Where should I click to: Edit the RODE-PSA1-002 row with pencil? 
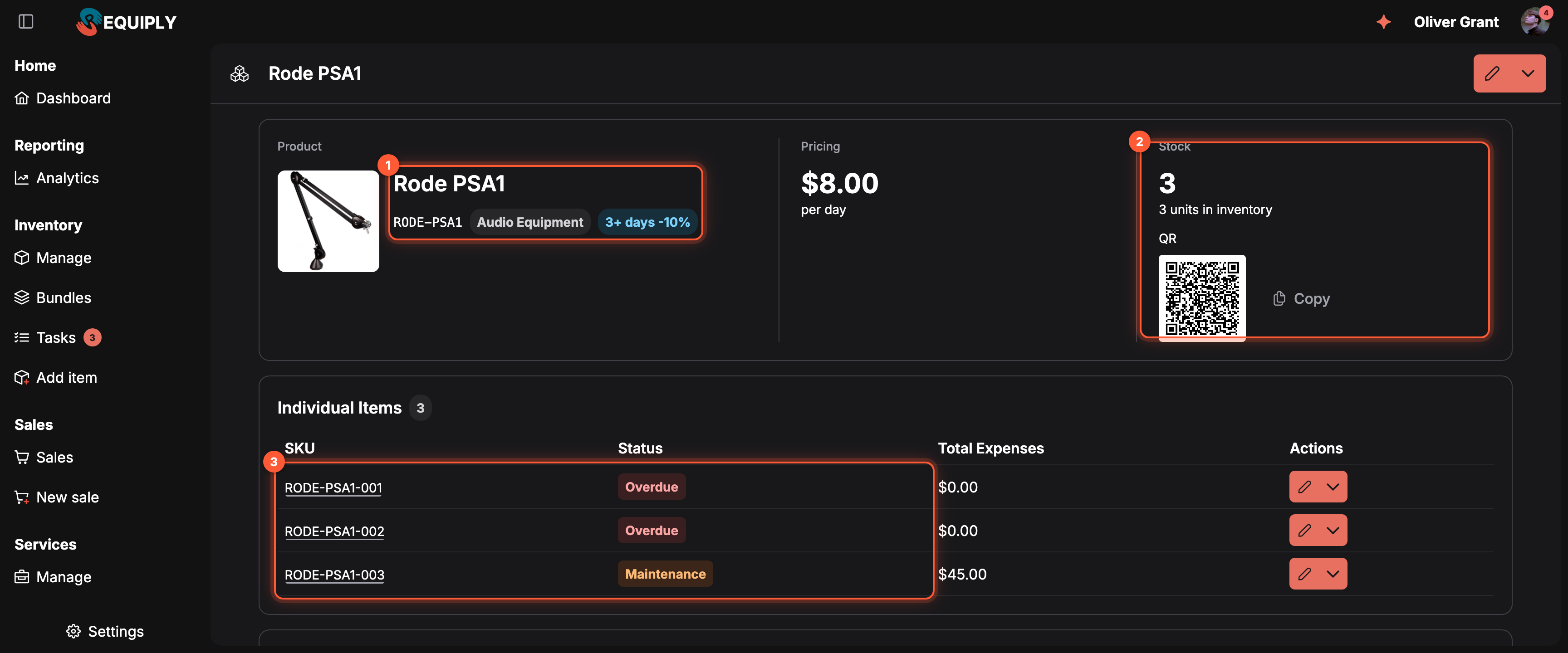click(1304, 531)
